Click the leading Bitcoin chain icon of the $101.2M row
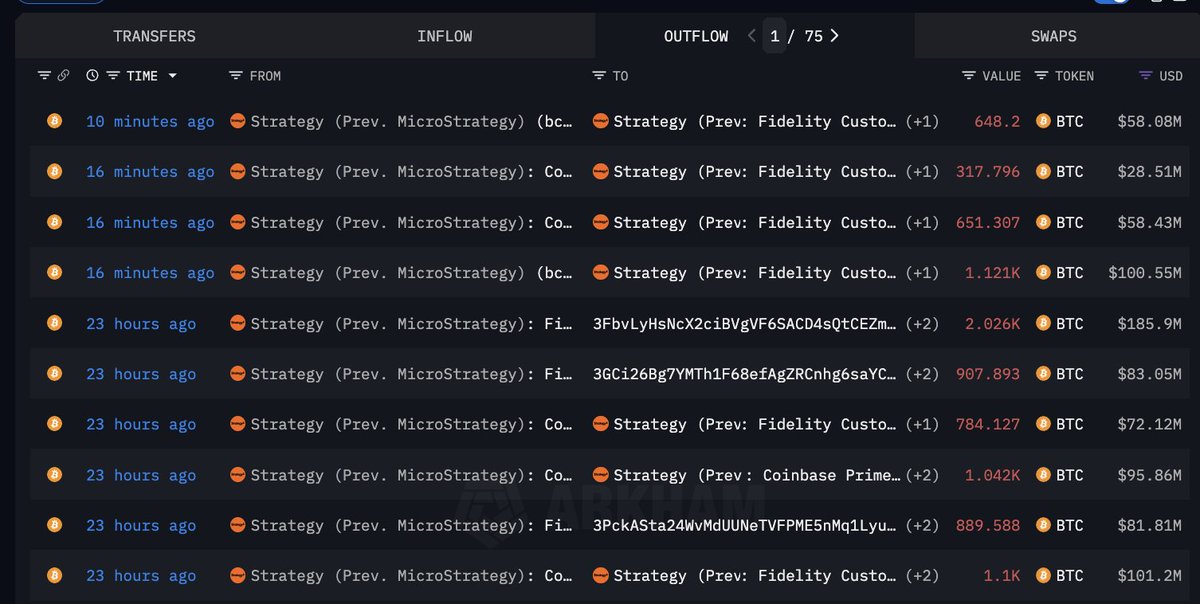 coord(55,575)
